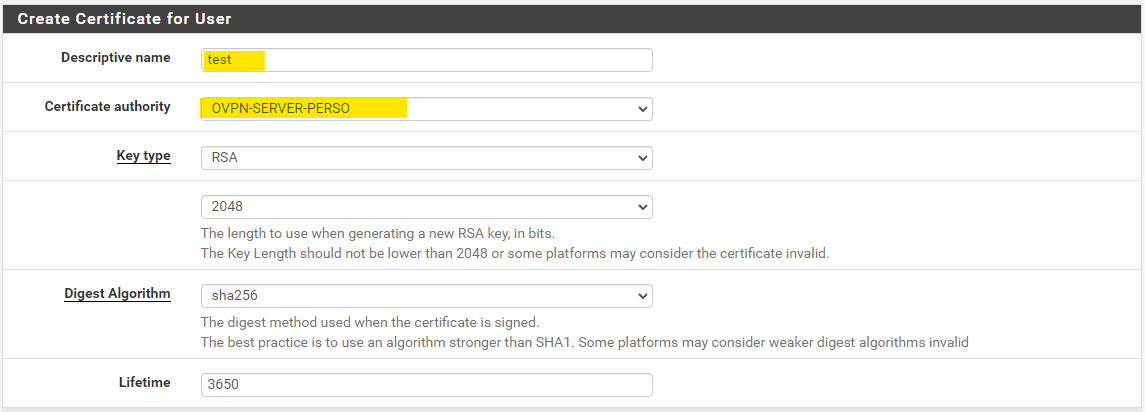Click the chevron arrow on sha256 select
The height and width of the screenshot is (412, 1145).
coord(641,296)
